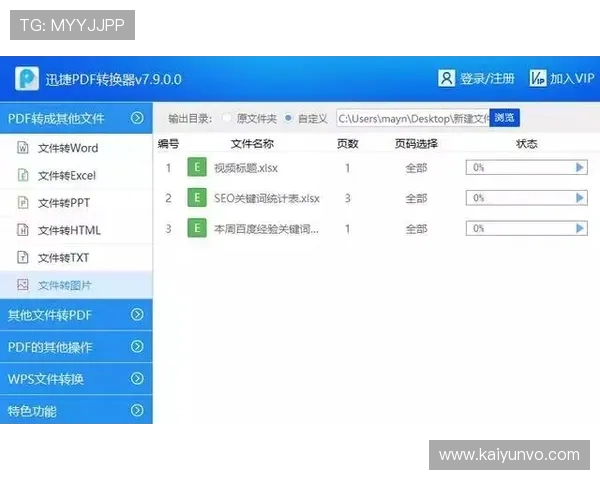This screenshot has height=480, width=600.
Task: Click 全部 page selection for 视频标题.xlsx
Action: coord(416,168)
